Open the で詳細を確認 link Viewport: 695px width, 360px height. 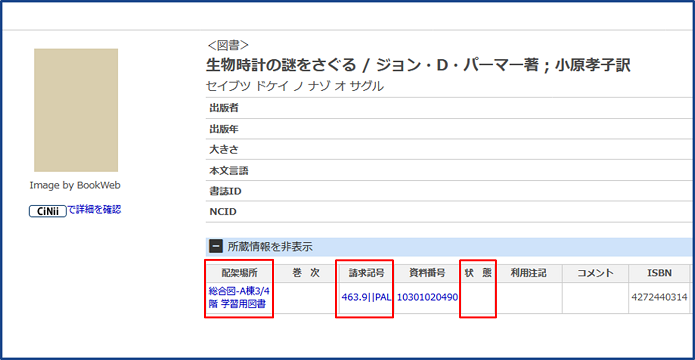click(x=94, y=210)
